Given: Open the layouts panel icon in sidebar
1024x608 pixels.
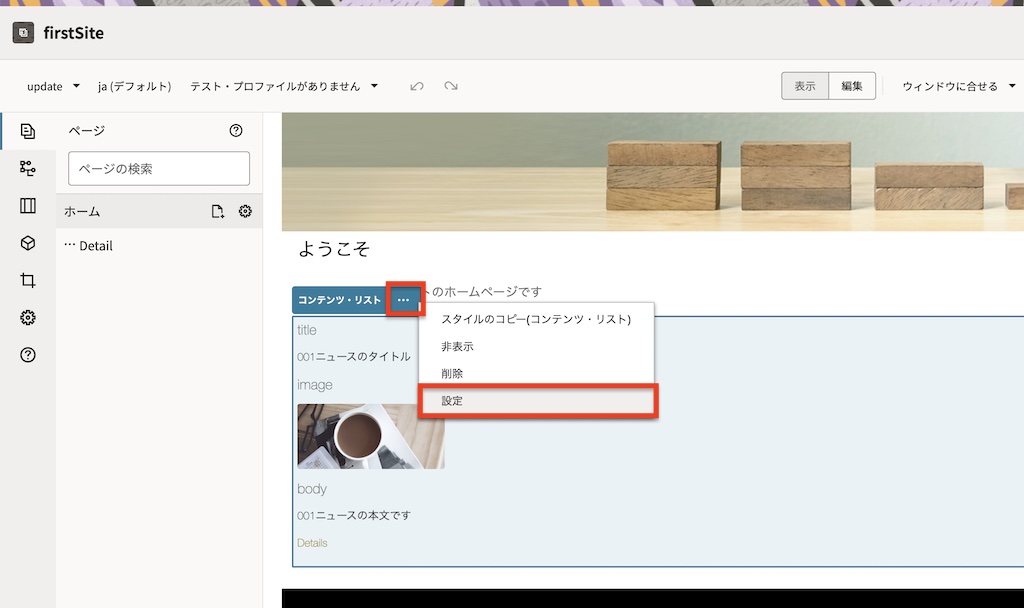Looking at the screenshot, I should pos(28,206).
